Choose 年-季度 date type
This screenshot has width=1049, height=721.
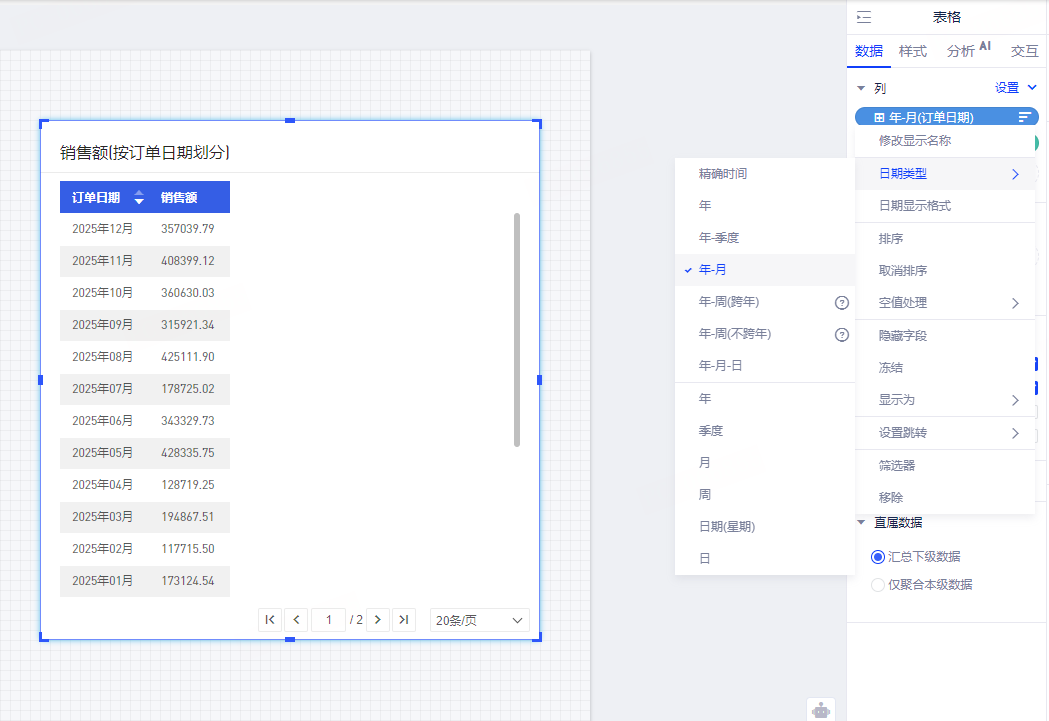tap(719, 238)
